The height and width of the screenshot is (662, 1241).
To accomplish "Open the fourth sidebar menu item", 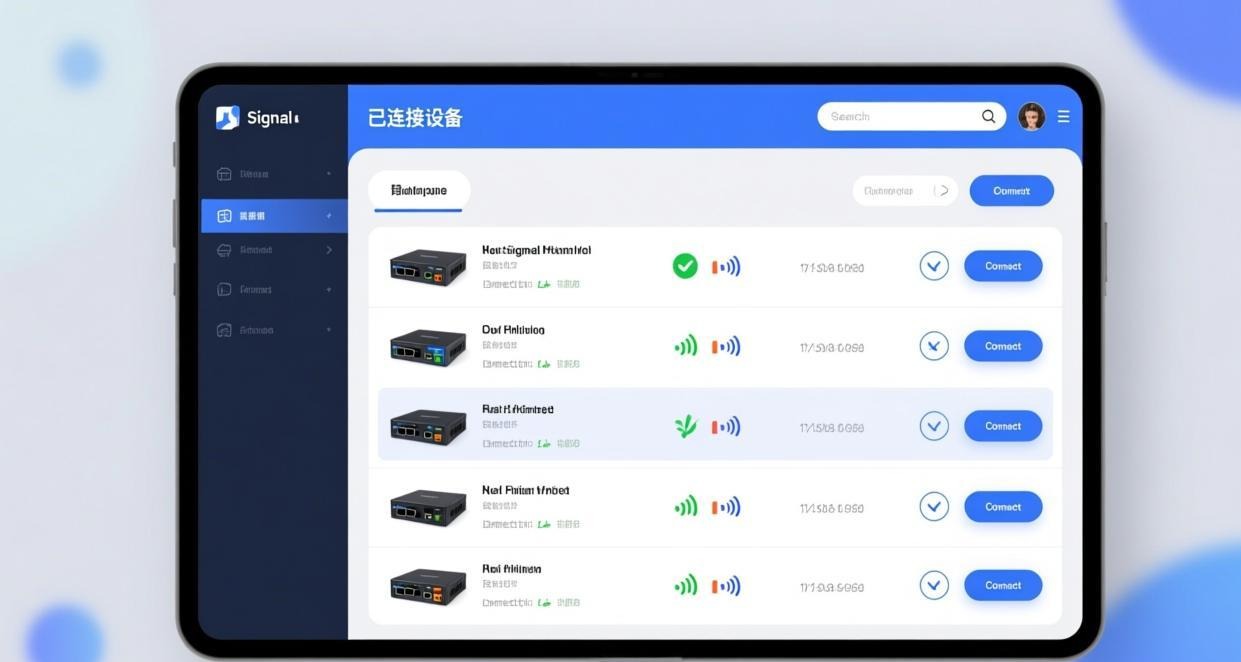I will pyautogui.click(x=274, y=290).
